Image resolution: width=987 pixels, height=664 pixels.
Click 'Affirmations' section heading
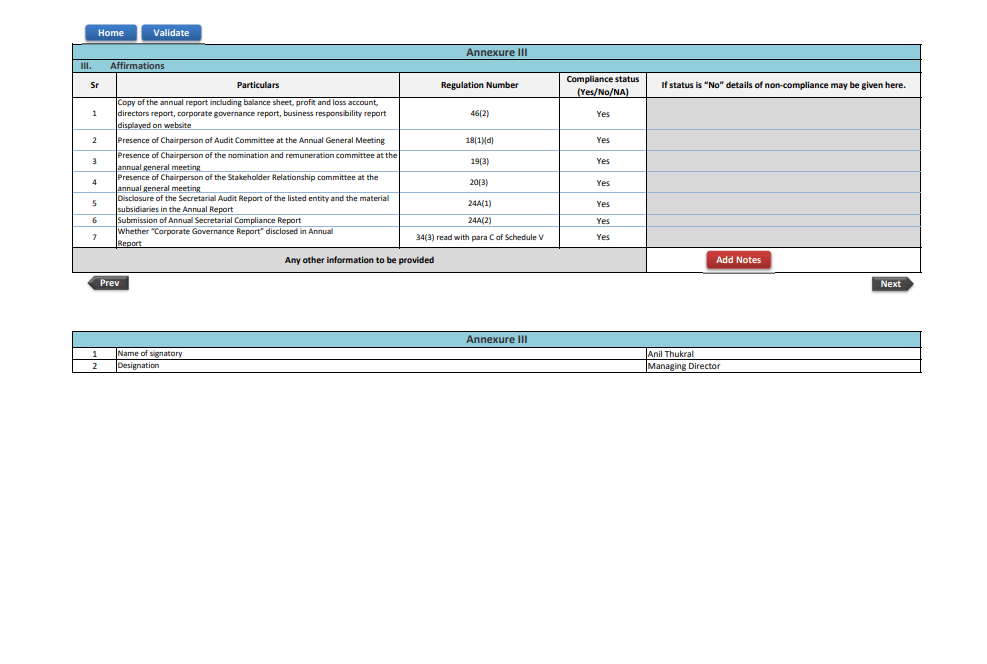click(137, 66)
